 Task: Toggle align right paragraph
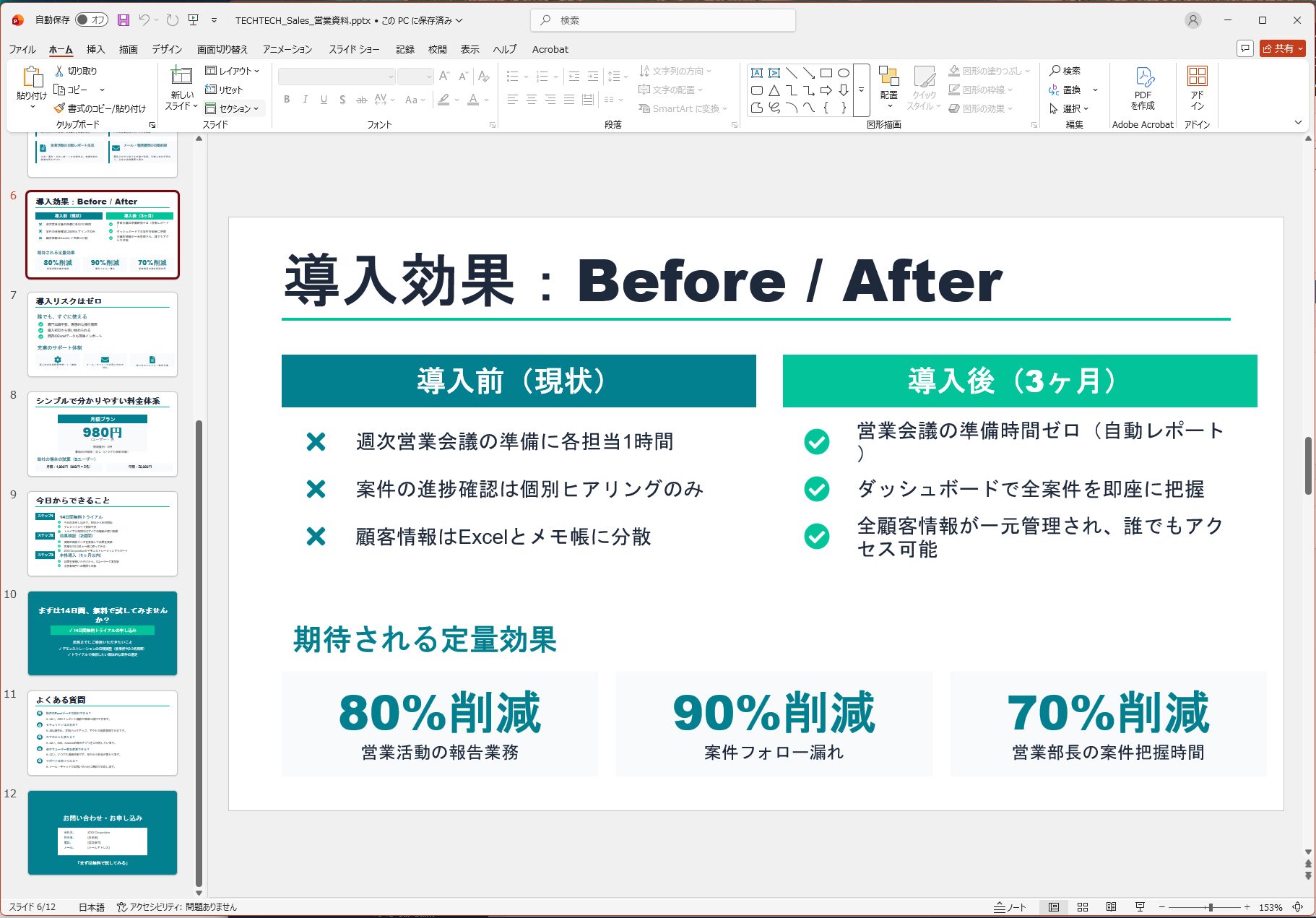point(550,100)
